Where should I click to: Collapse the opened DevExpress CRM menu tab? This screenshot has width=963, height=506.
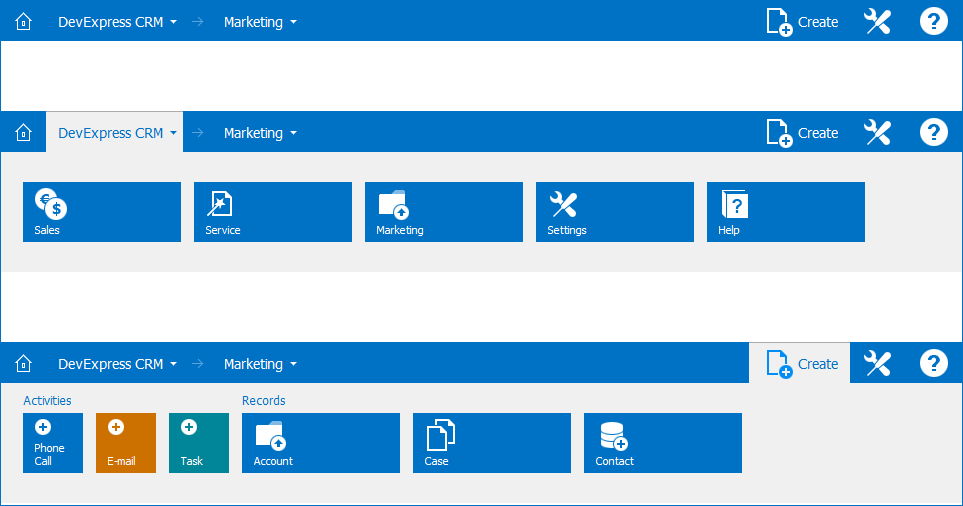(x=115, y=133)
